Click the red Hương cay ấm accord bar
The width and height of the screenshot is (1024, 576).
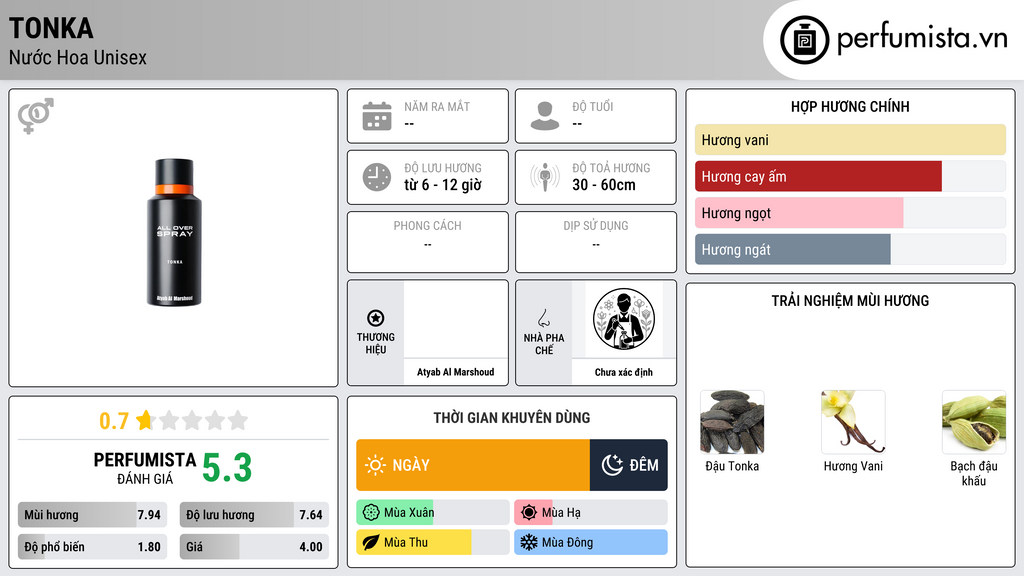tap(818, 176)
